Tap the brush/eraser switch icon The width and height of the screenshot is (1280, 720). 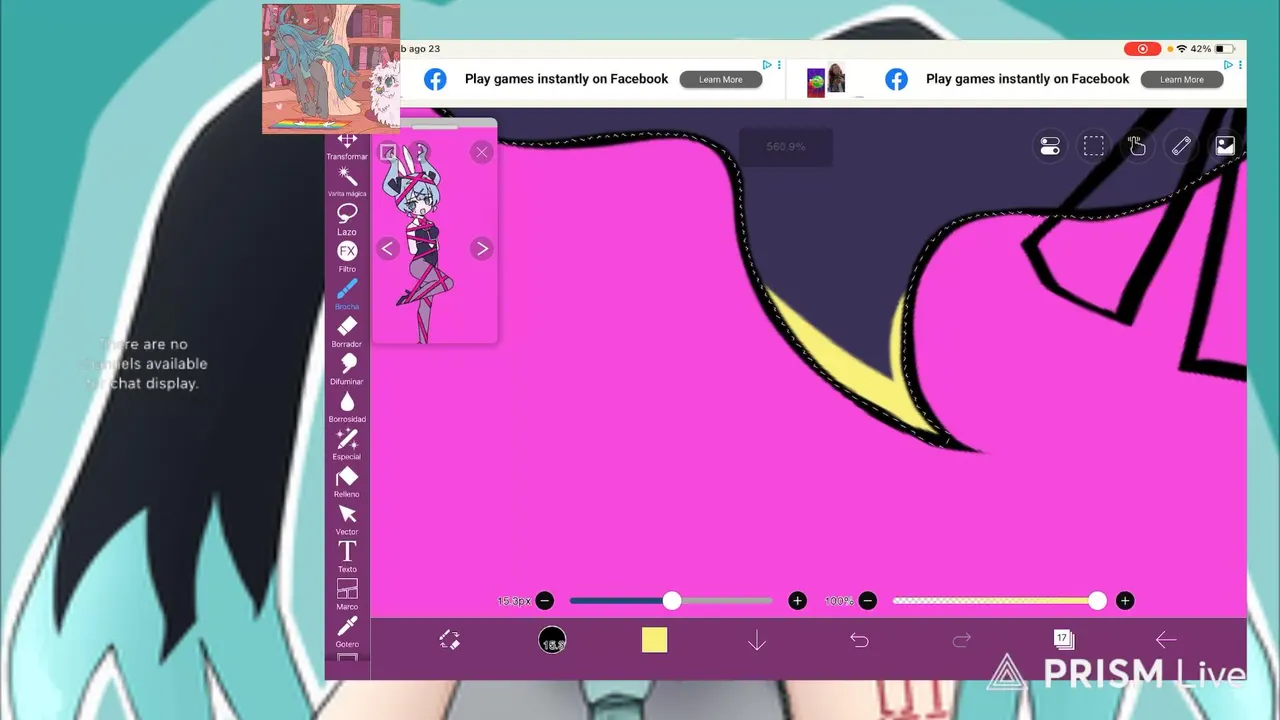pos(450,640)
